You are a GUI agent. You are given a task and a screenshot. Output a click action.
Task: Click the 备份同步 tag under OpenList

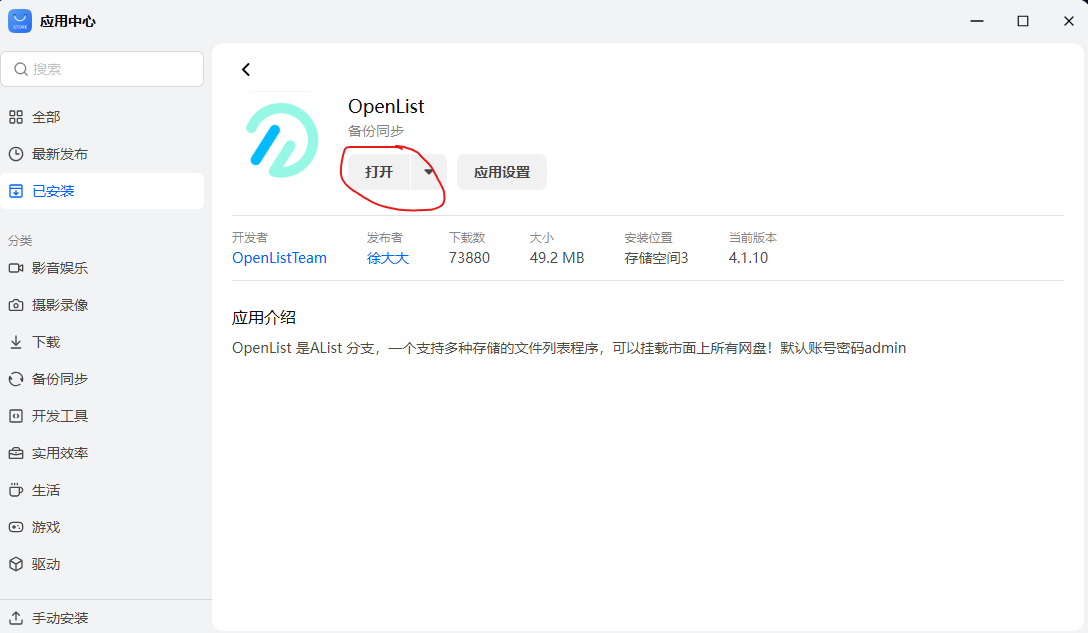click(x=375, y=131)
